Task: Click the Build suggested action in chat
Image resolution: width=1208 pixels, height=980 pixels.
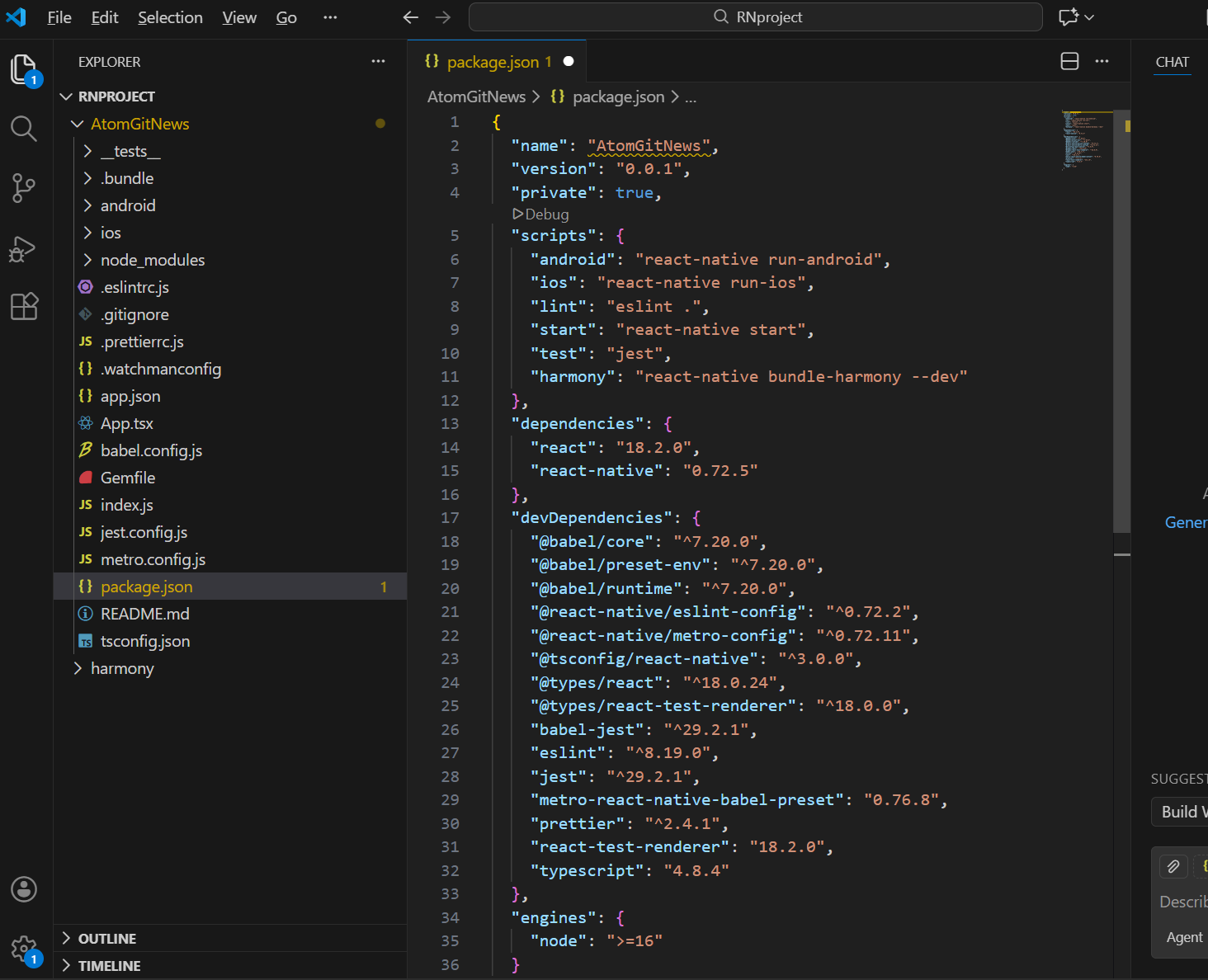Action: pos(1180,812)
